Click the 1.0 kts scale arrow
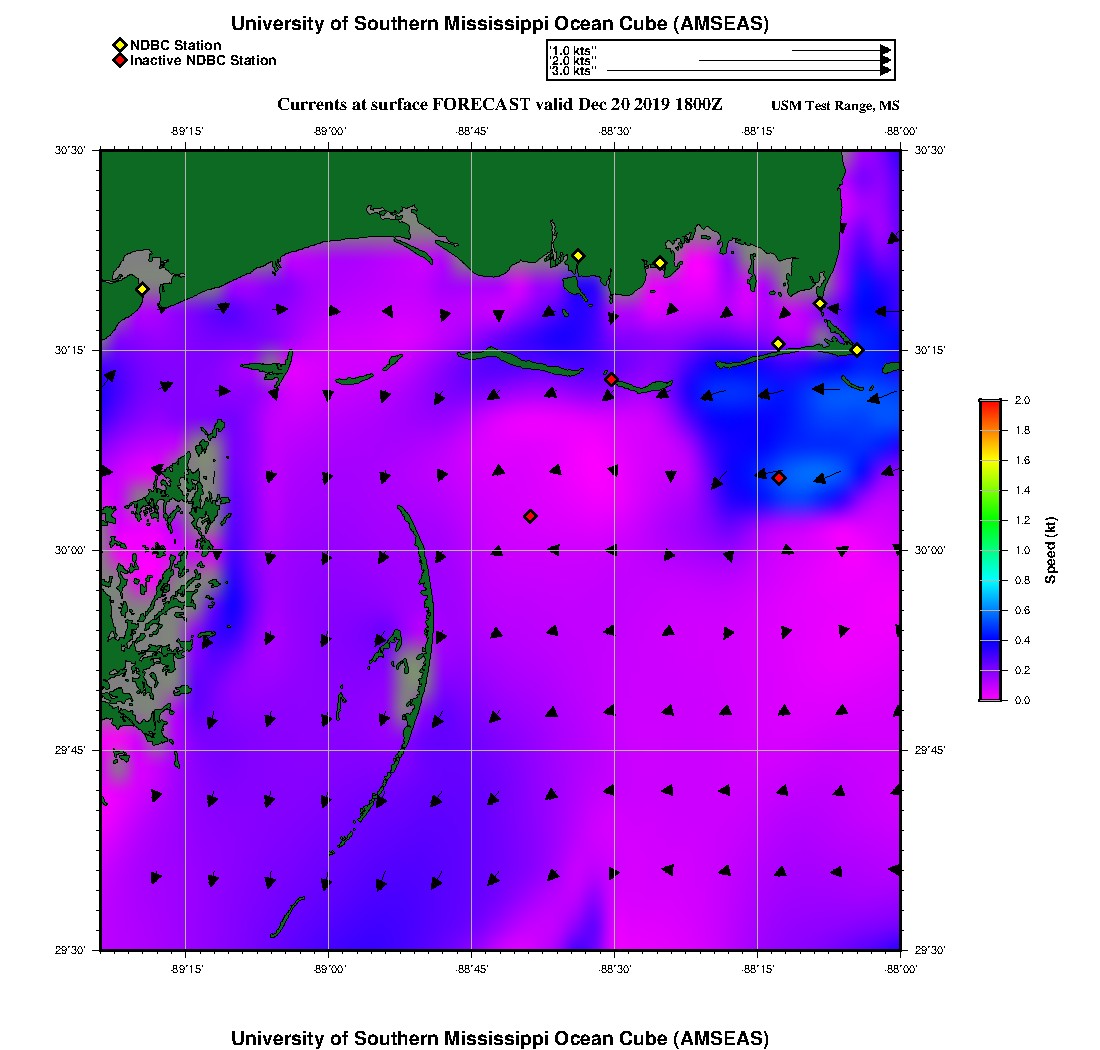This screenshot has width=1100, height=1050. [x=840, y=49]
